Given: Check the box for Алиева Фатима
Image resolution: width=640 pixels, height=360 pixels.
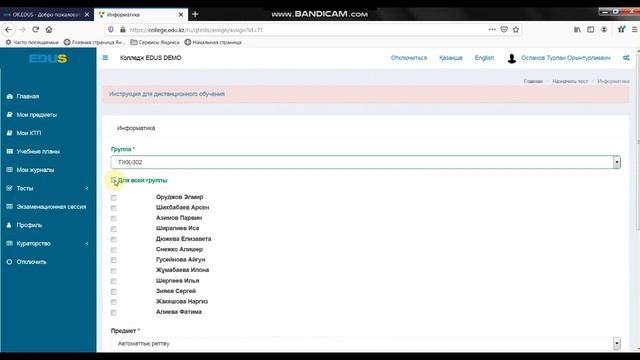Looking at the screenshot, I should click(113, 313).
